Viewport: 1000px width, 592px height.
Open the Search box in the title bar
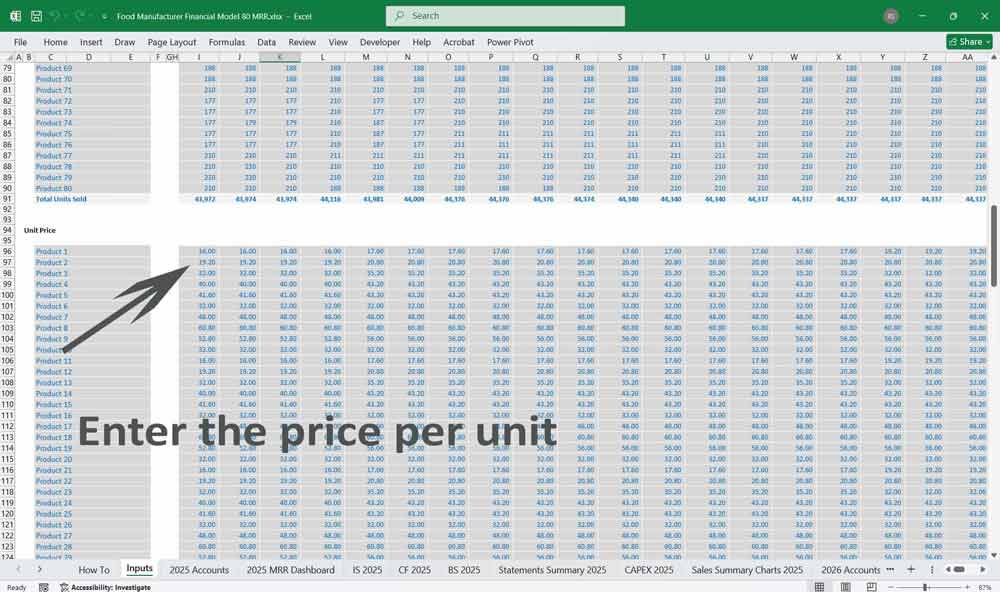click(505, 16)
